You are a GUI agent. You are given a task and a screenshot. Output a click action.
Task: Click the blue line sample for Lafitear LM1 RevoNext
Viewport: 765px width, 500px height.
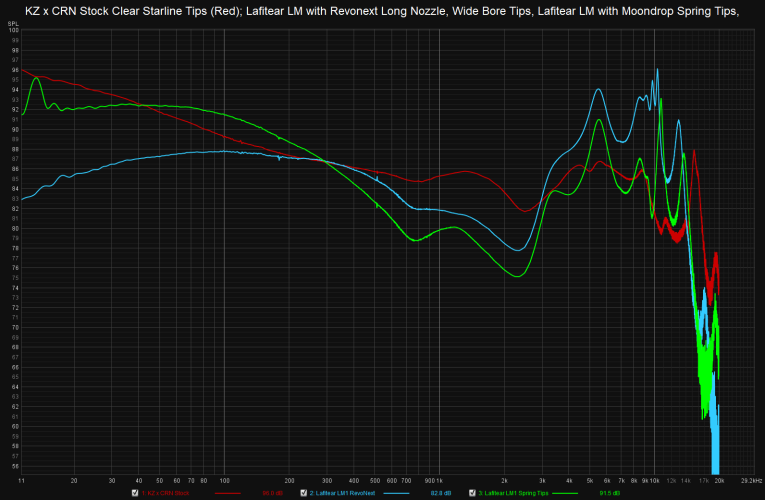pos(396,493)
